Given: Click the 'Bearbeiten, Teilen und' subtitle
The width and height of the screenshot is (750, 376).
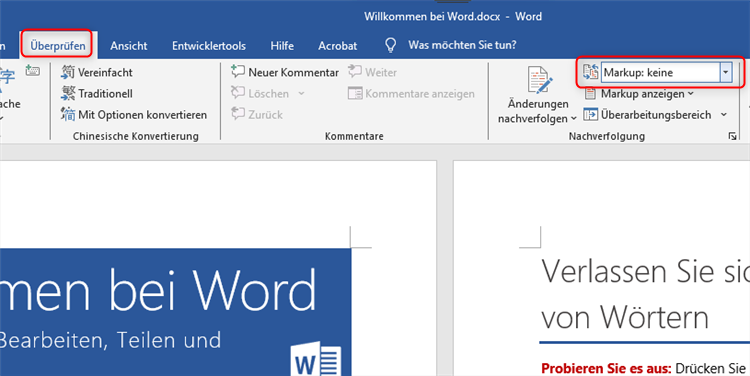Looking at the screenshot, I should [110, 340].
